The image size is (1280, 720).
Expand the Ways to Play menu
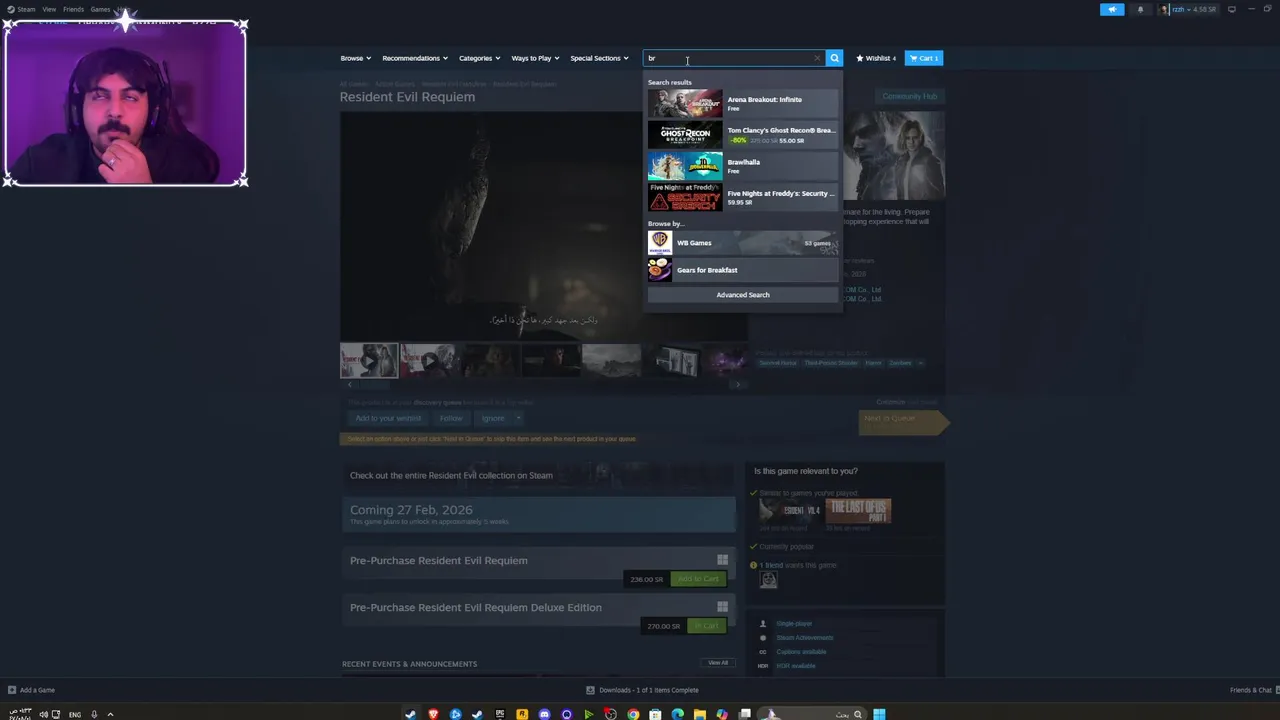[535, 58]
